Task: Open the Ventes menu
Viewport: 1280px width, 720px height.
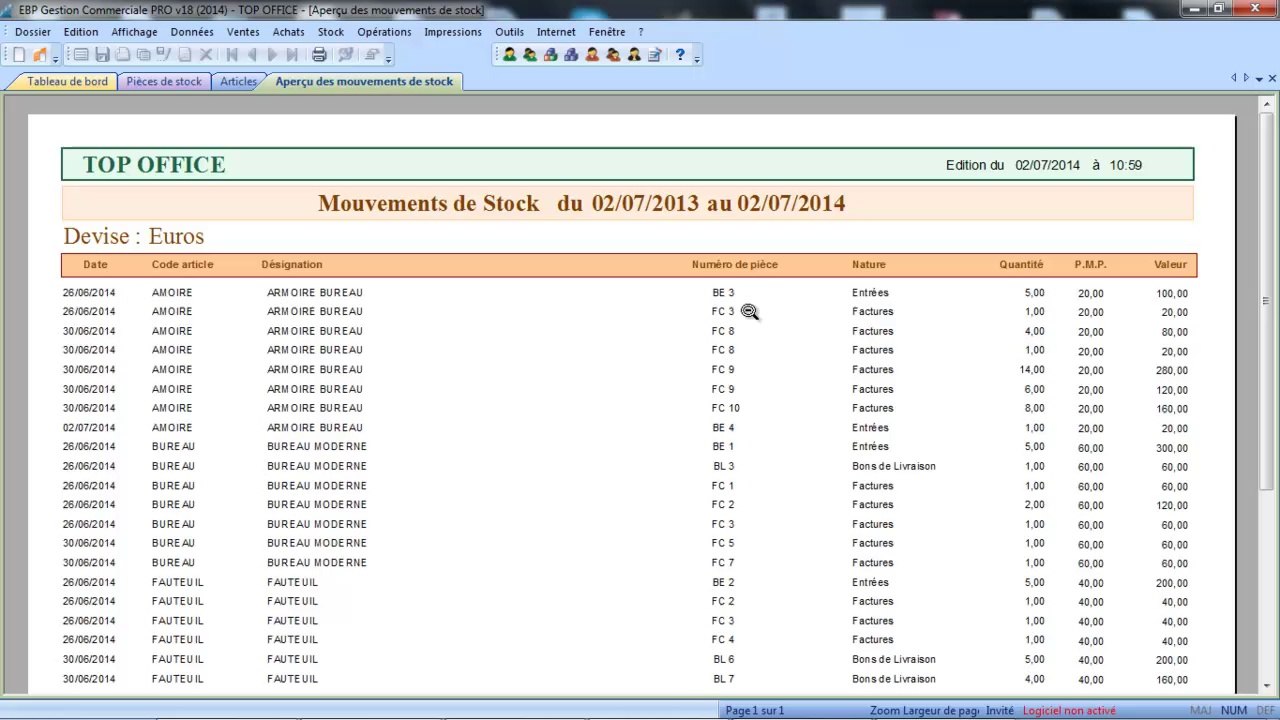Action: 243,32
